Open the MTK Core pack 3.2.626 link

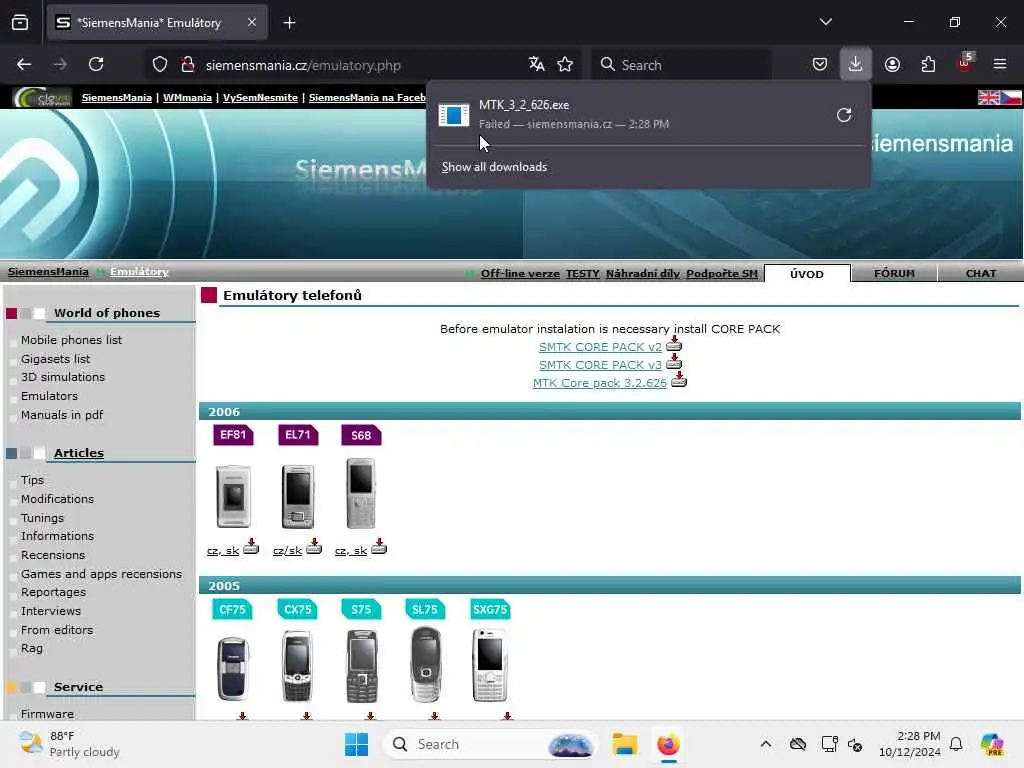click(600, 383)
